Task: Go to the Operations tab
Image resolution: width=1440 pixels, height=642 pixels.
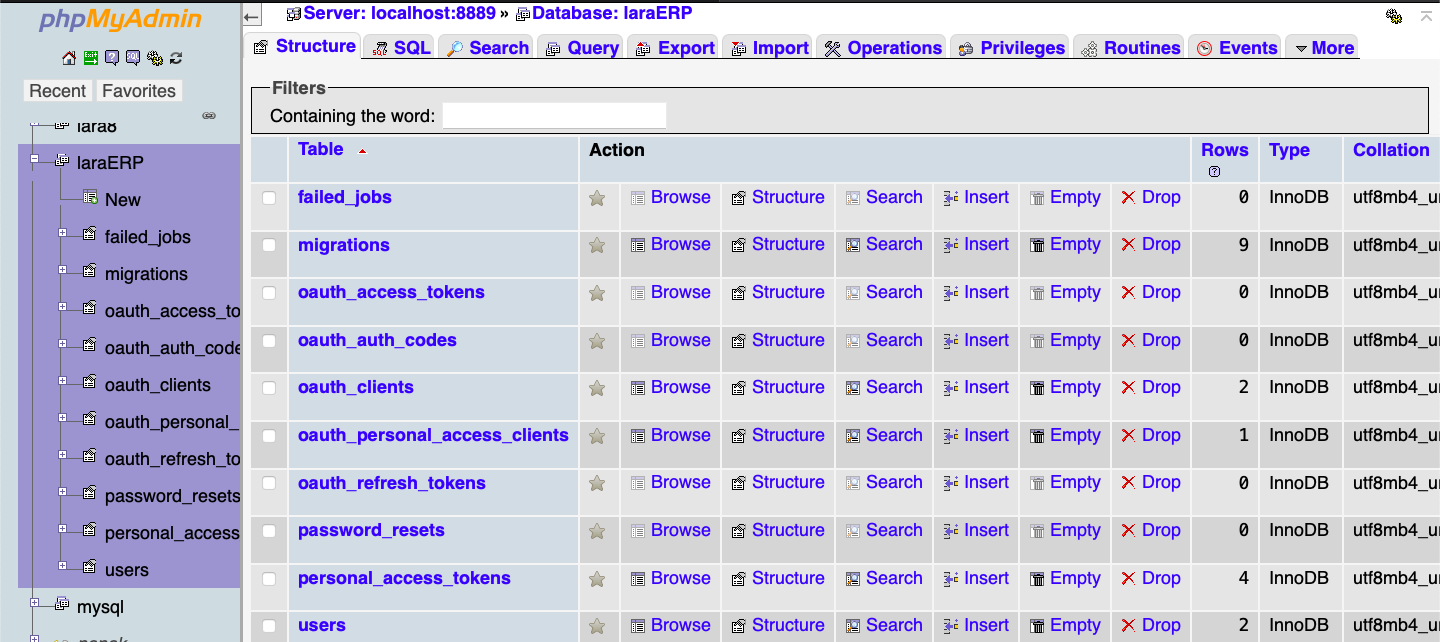Action: 882,48
